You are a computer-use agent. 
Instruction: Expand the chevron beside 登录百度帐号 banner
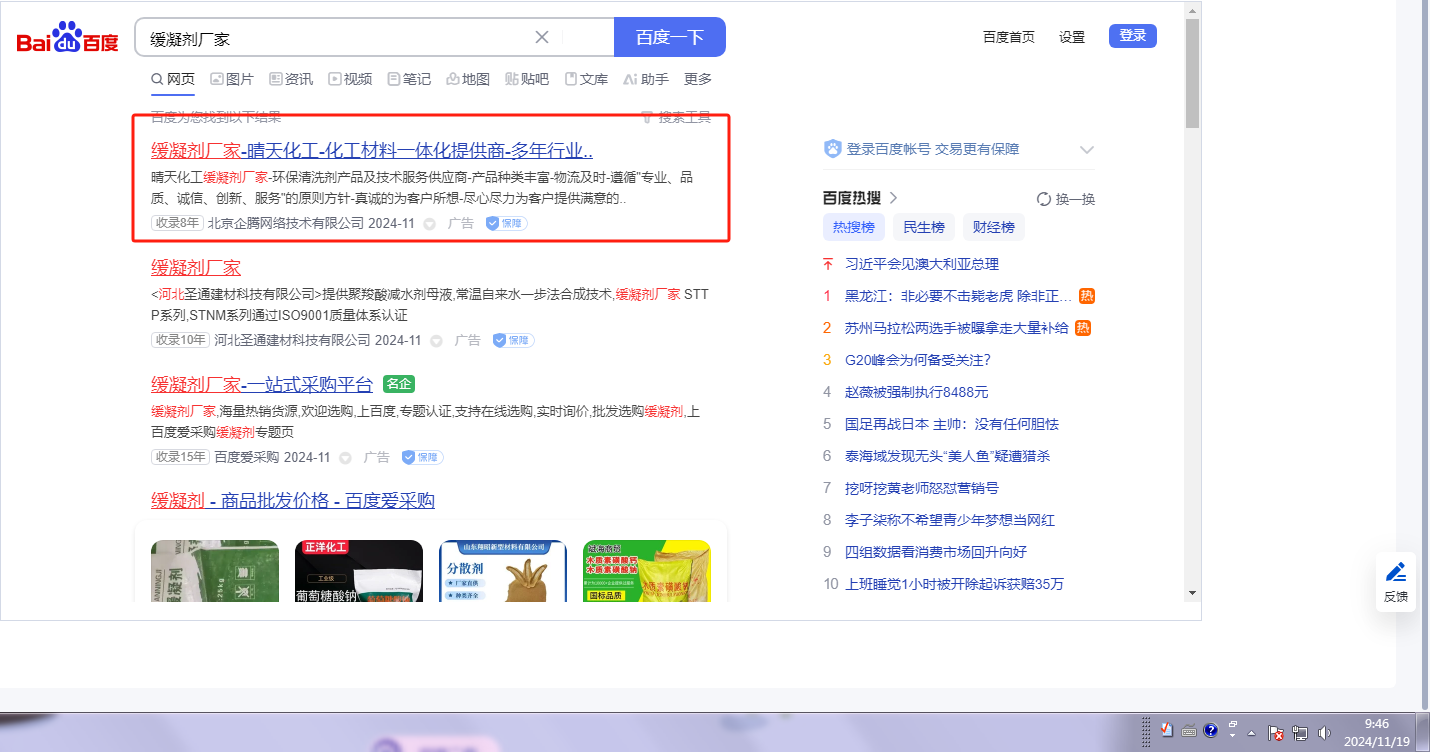click(1087, 150)
